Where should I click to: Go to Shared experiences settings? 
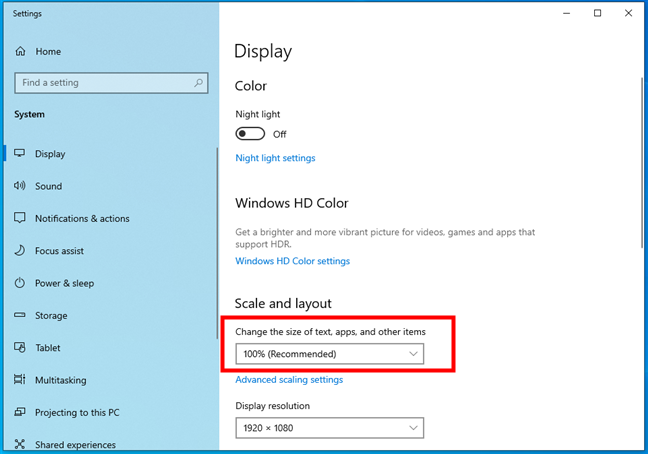(75, 445)
